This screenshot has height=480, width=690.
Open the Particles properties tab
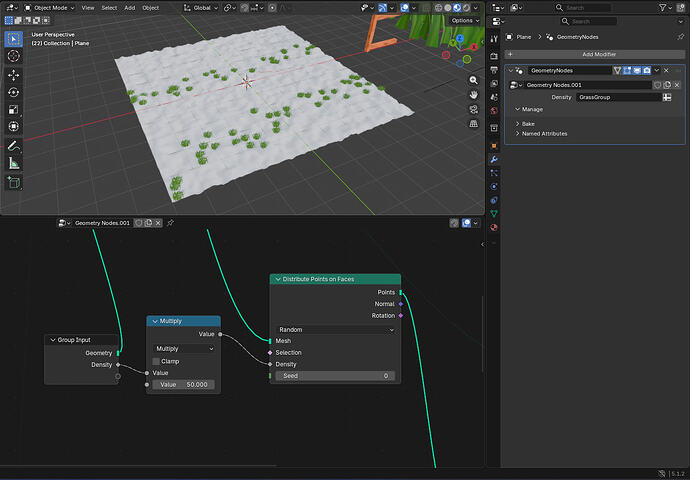[494, 173]
